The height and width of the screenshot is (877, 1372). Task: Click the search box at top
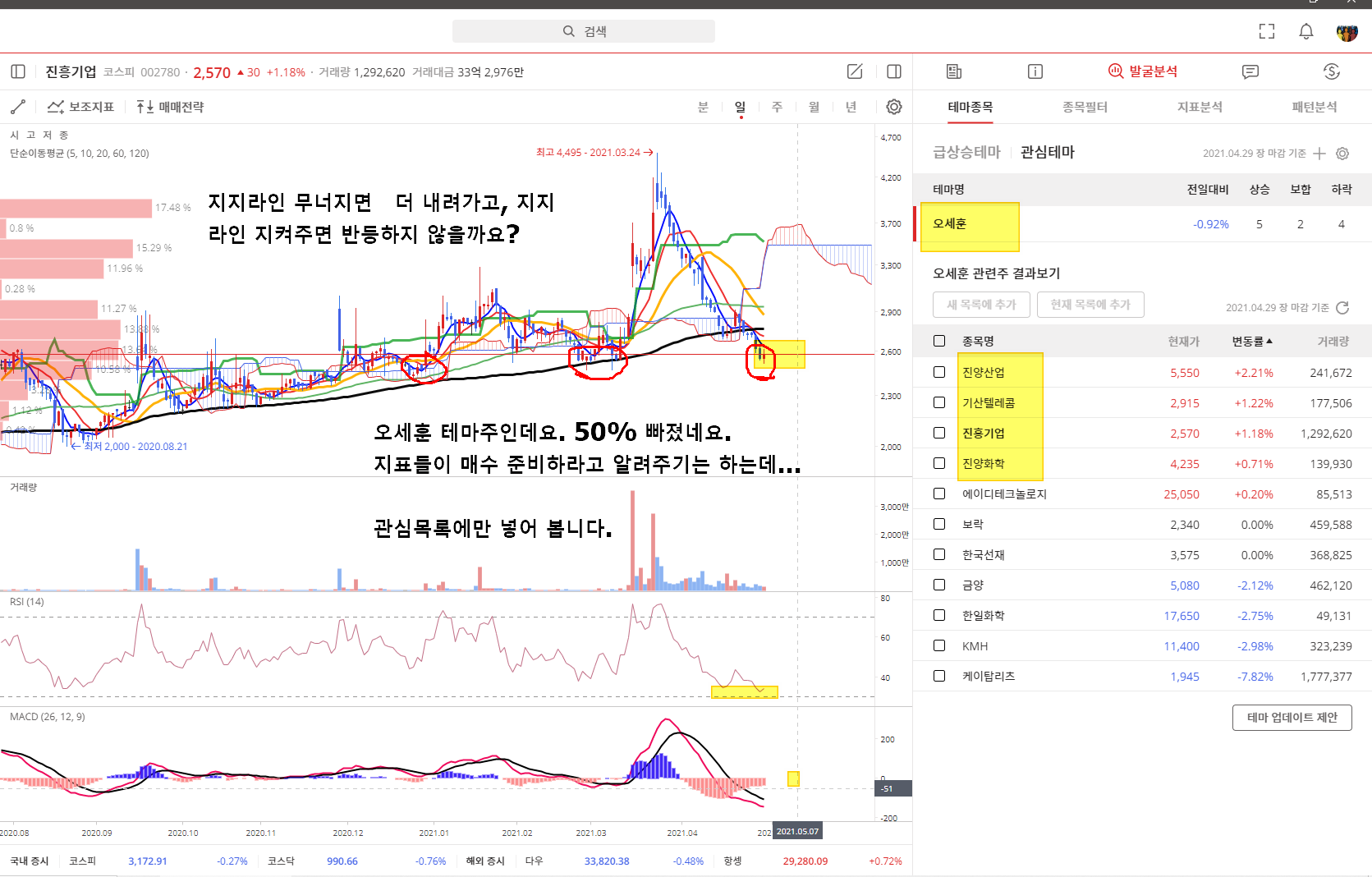[x=583, y=31]
